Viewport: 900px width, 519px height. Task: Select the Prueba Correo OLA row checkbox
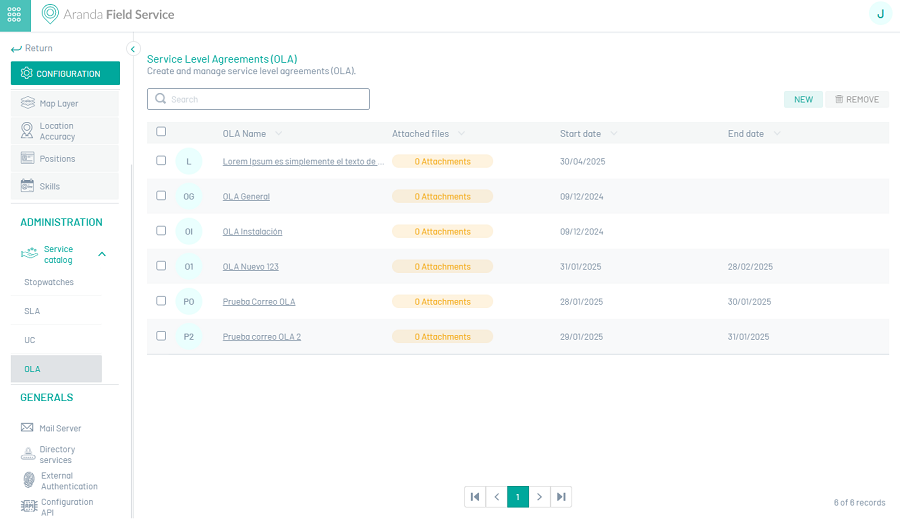tap(161, 301)
